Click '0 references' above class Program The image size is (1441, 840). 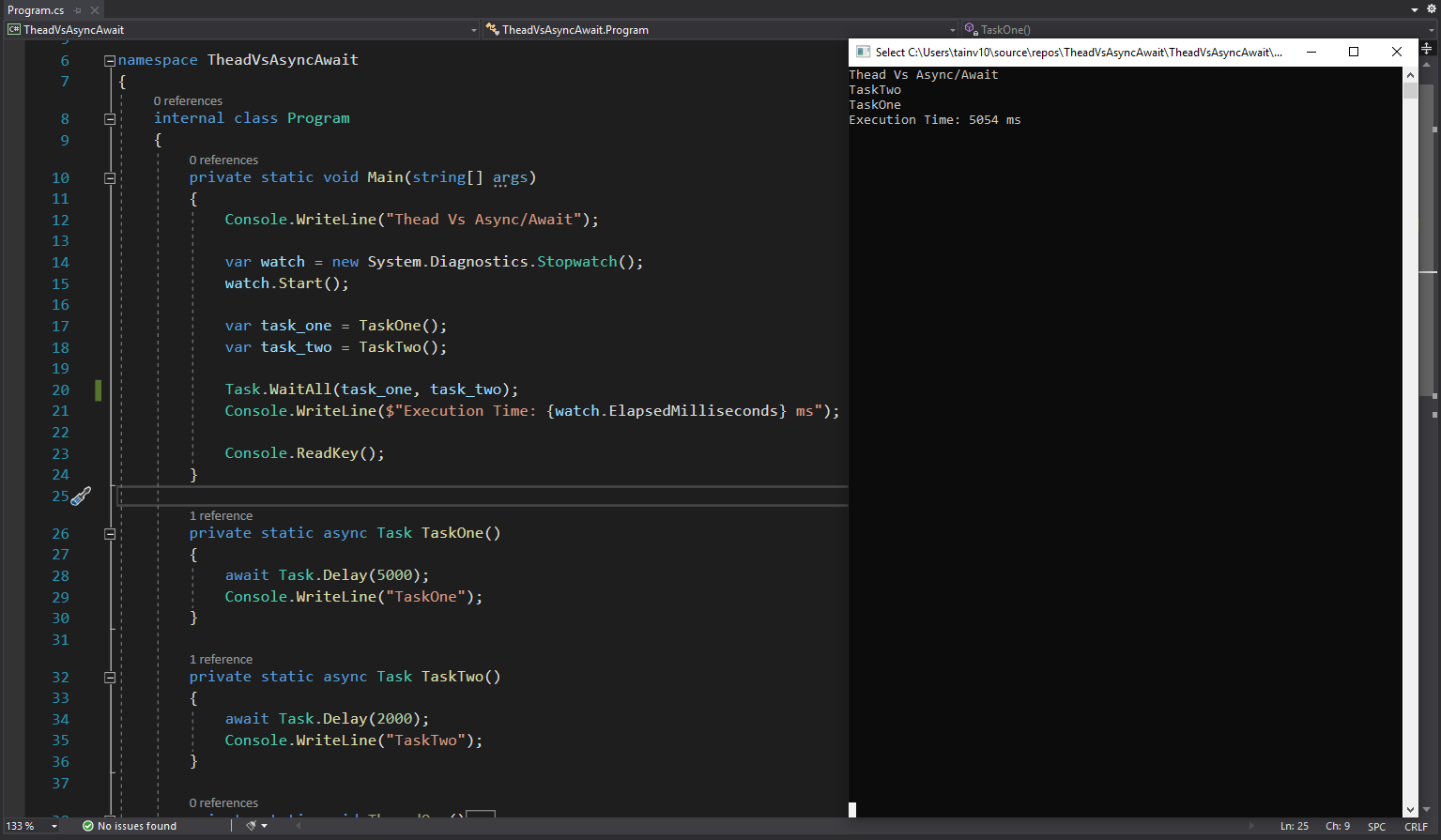click(188, 100)
